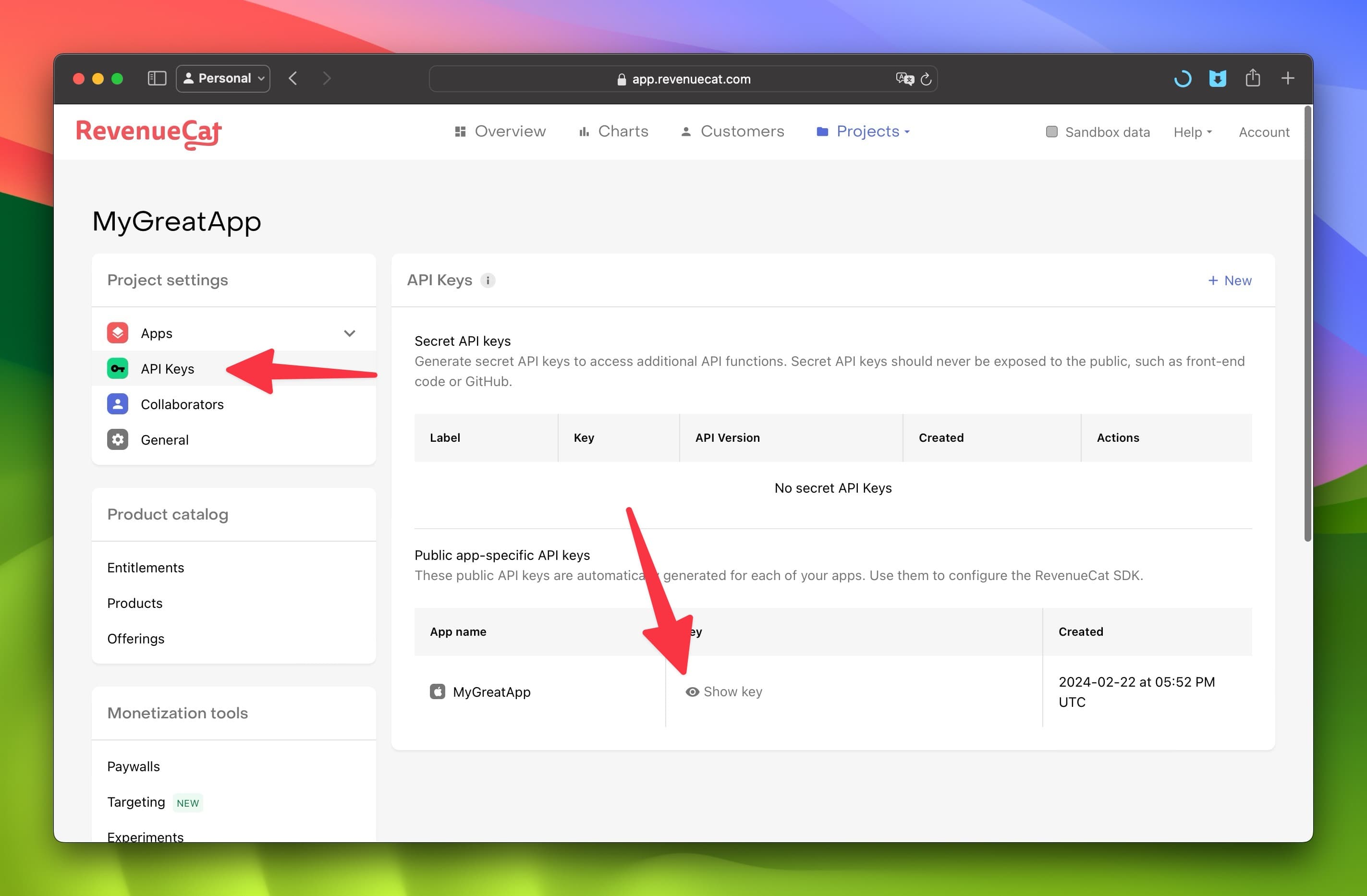Click the Customers person icon
The image size is (1367, 896).
686,132
